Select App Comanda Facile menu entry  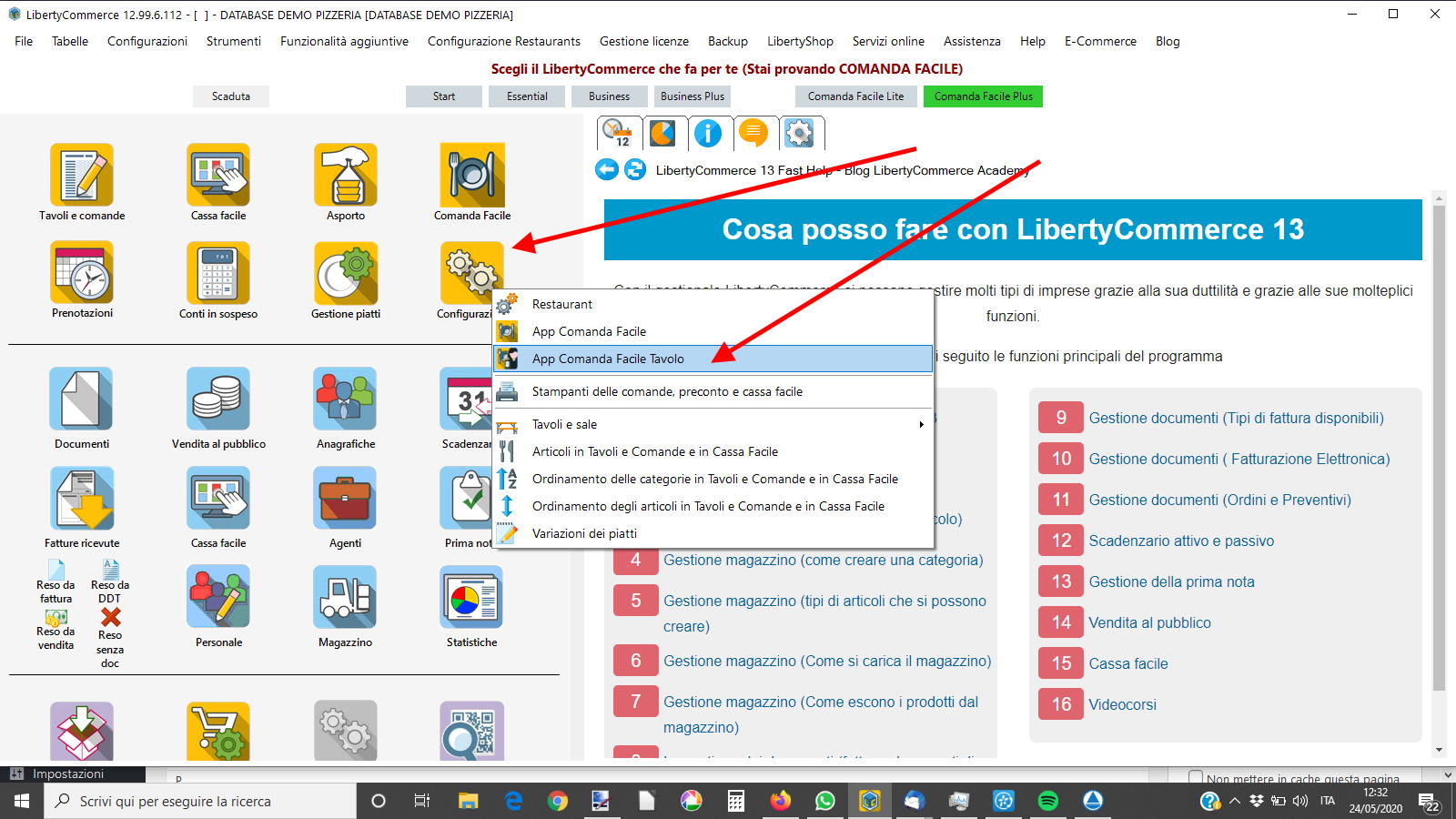(x=713, y=331)
